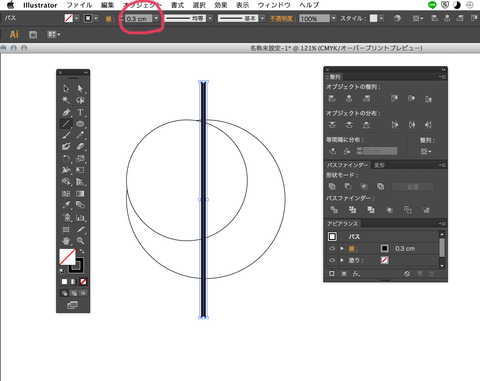Click the 拡張 expand button
480x381 pixels.
(x=413, y=187)
